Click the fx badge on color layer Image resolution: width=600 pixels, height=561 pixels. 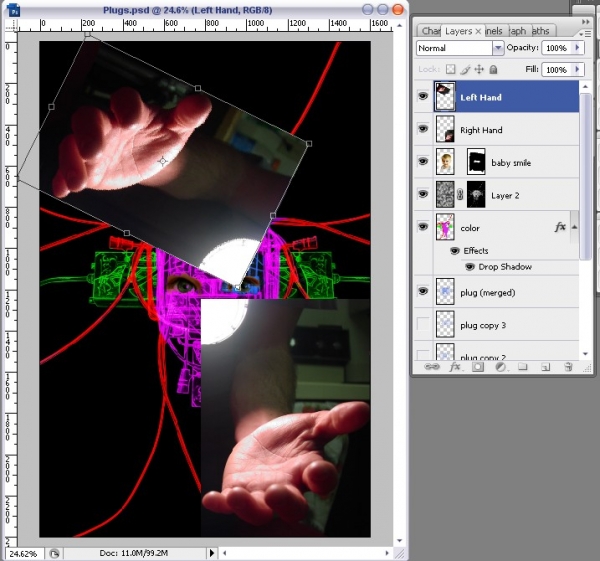(x=560, y=227)
